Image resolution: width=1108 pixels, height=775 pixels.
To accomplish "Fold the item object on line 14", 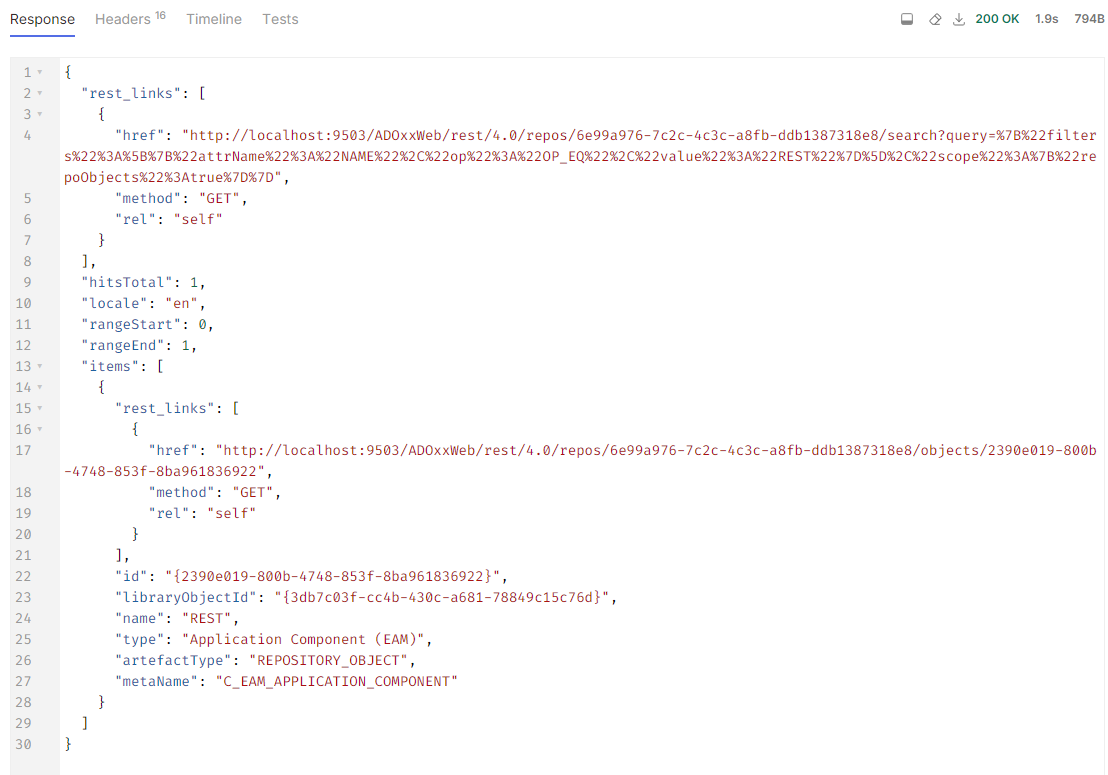I will pos(40,387).
